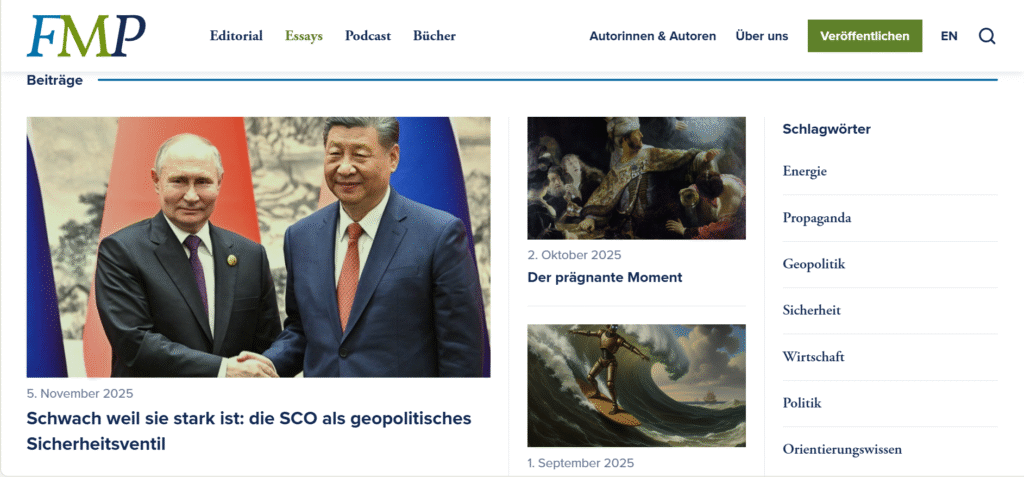Visit Autorinnen & Autoren page
This screenshot has height=477, width=1024.
pyautogui.click(x=652, y=36)
